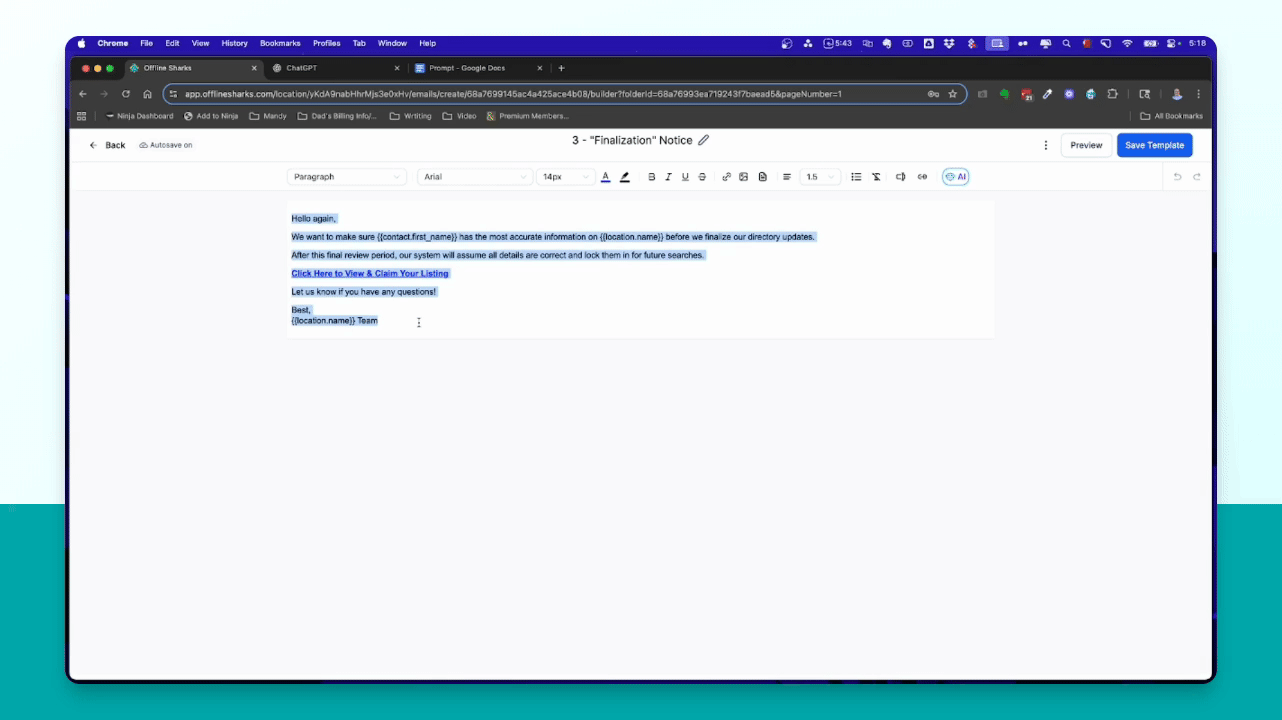Open the Video bookmarks folder
This screenshot has height=720, width=1282.
pos(460,116)
